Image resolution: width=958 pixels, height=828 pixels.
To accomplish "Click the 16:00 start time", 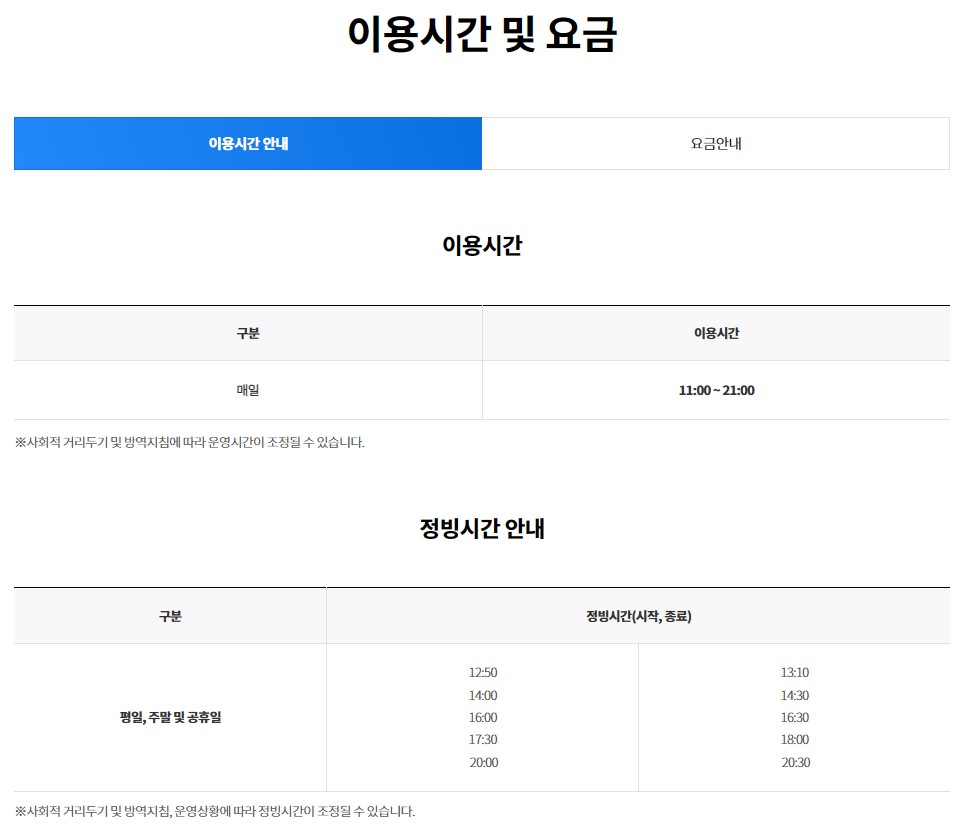I will 483,717.
